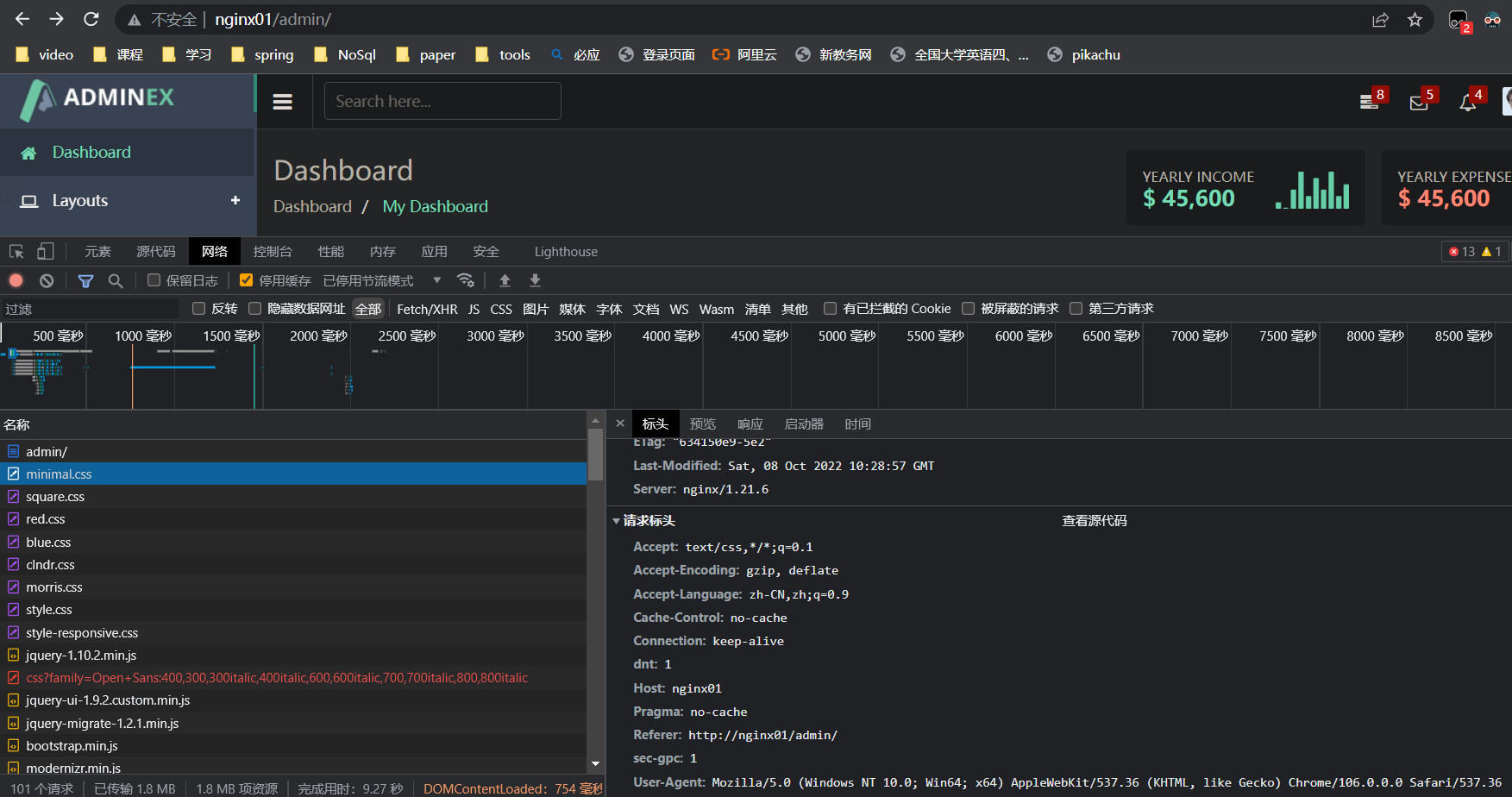Click the Adminex logo
This screenshot has width=1512, height=797.
click(97, 99)
